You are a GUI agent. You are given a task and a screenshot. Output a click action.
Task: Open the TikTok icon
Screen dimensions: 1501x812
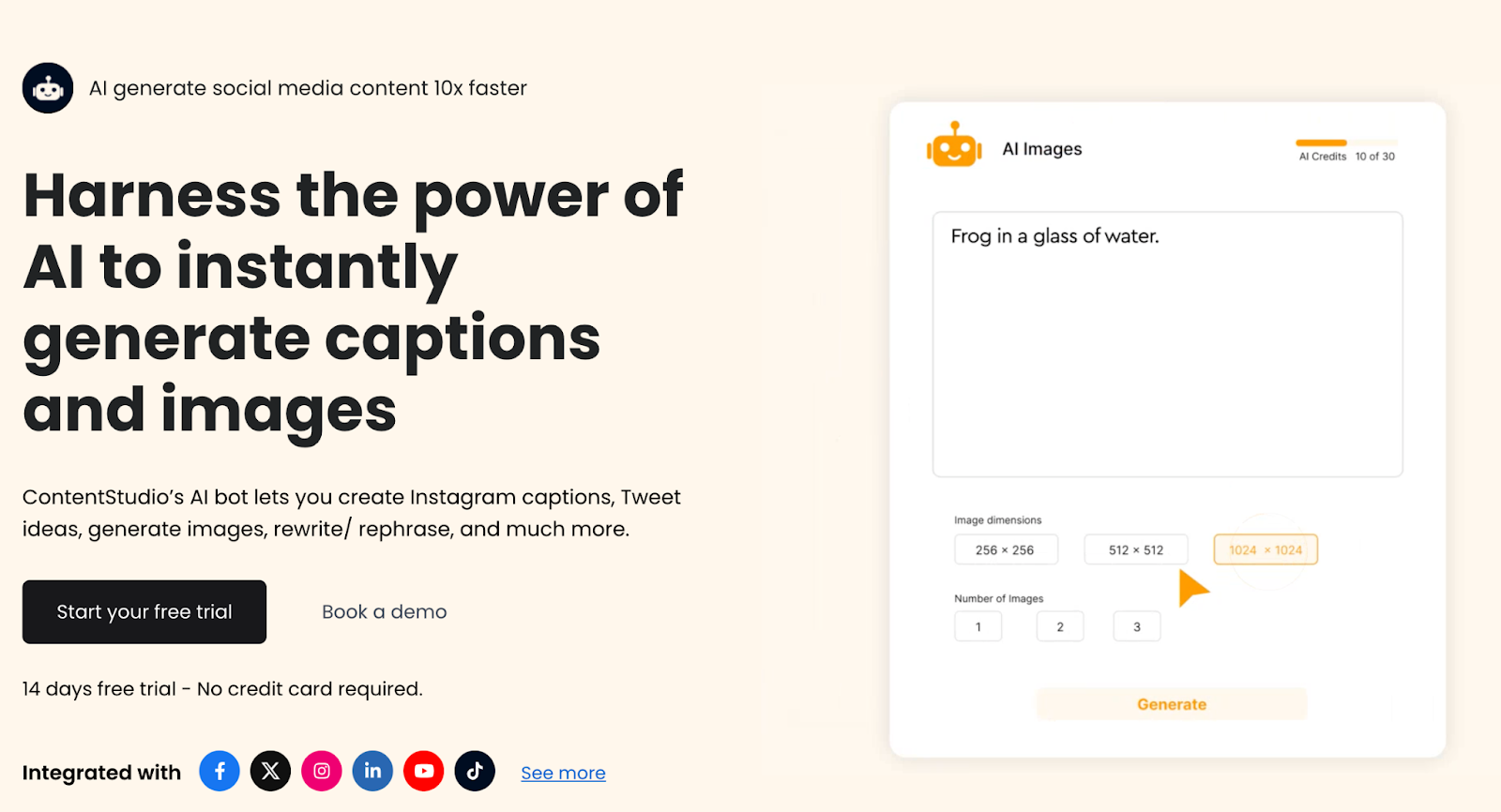[x=475, y=771]
